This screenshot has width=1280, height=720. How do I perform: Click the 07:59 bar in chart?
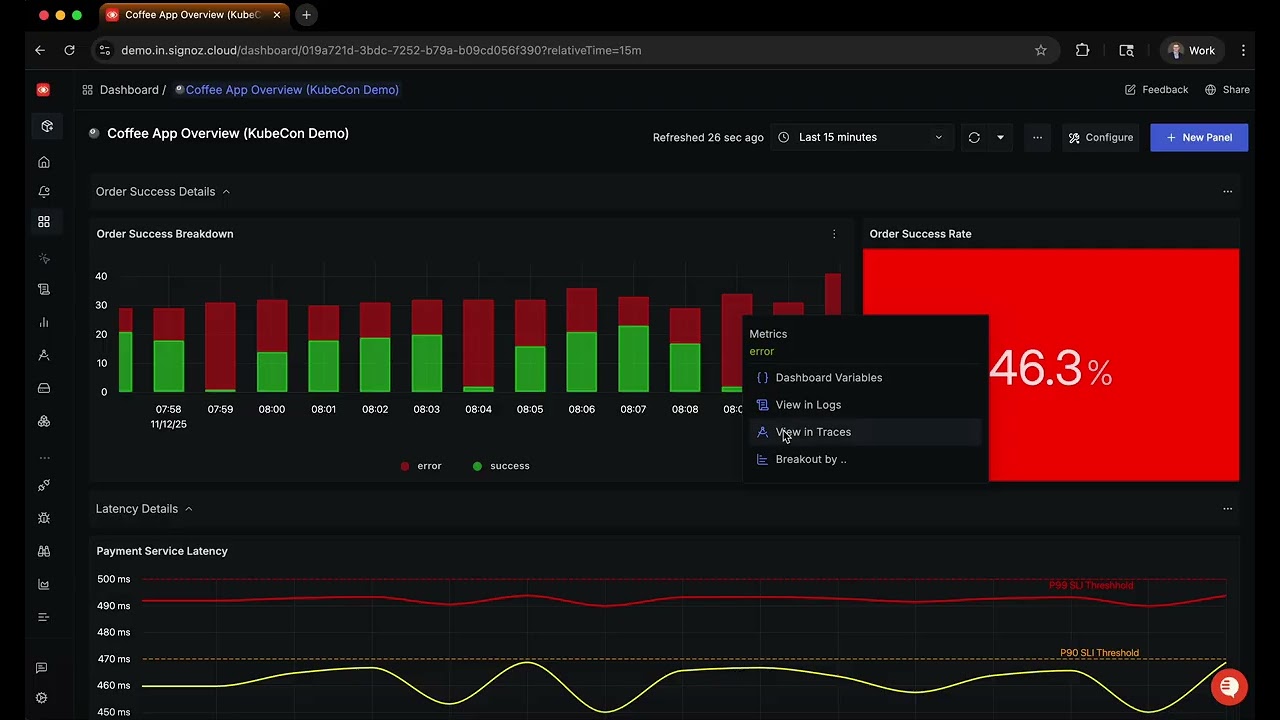[220, 347]
